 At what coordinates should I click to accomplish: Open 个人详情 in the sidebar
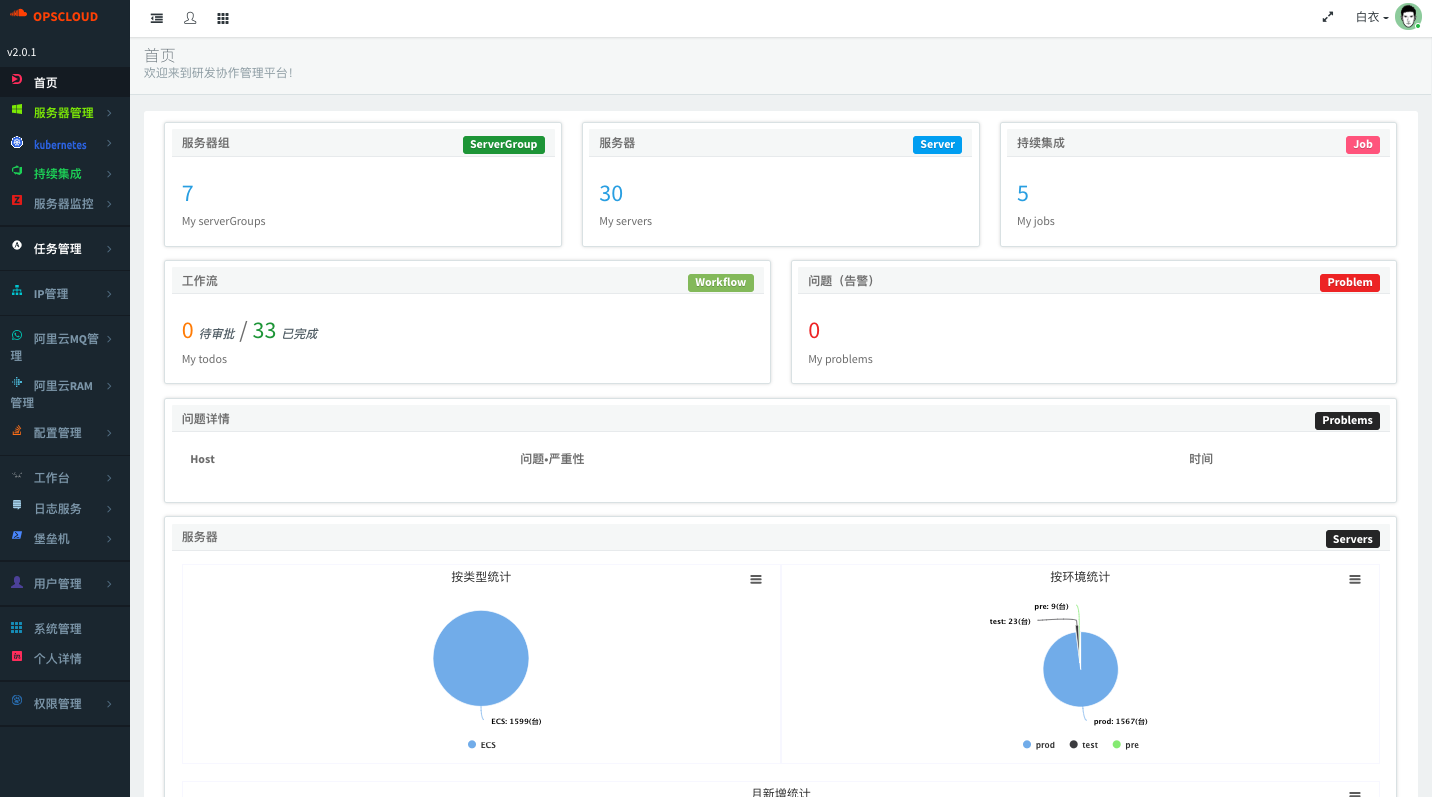[65, 658]
